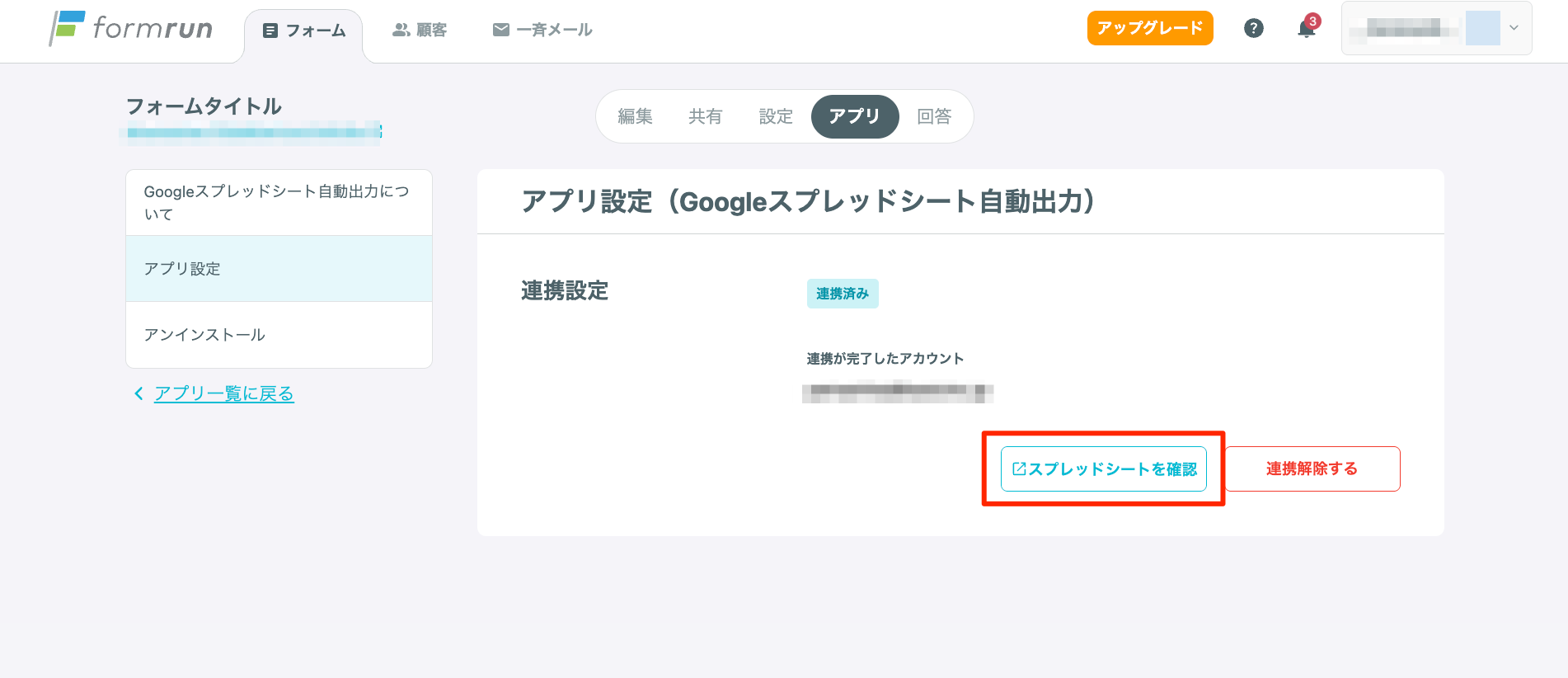
Task: Click the formrun logo
Action: [x=131, y=28]
